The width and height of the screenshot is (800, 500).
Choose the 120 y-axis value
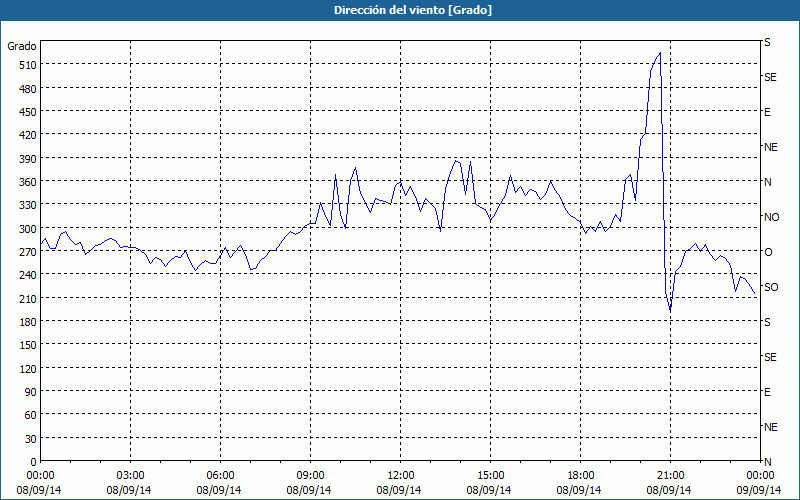(x=28, y=368)
